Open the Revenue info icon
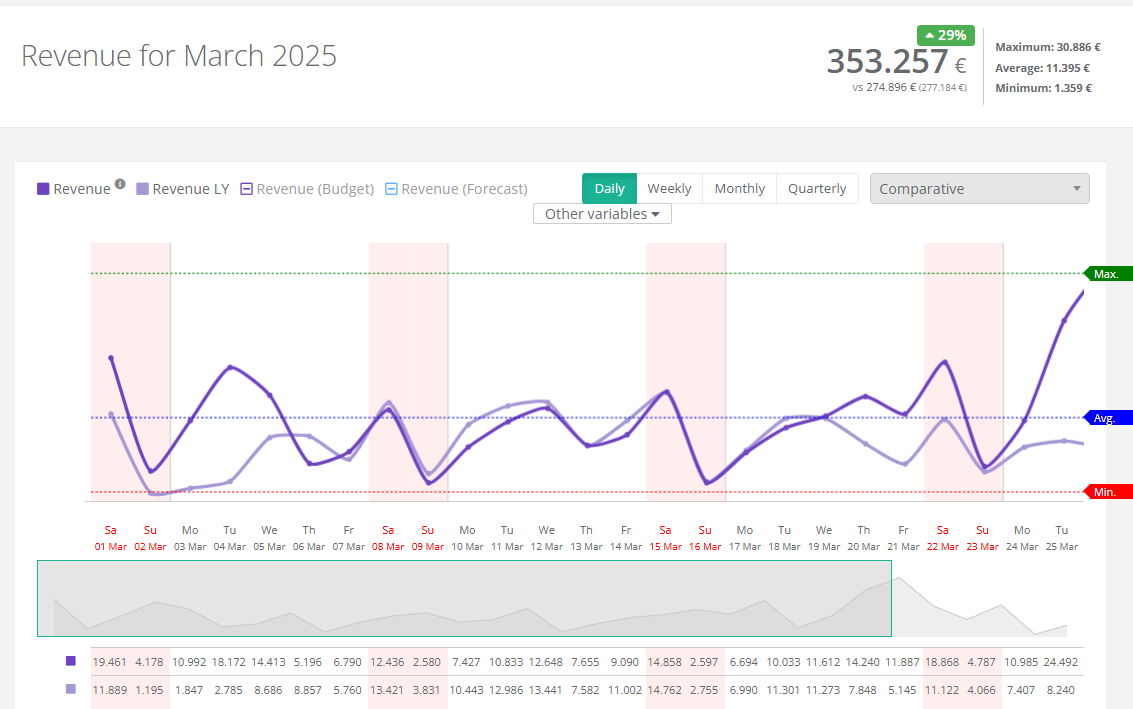1133x709 pixels. 120,184
